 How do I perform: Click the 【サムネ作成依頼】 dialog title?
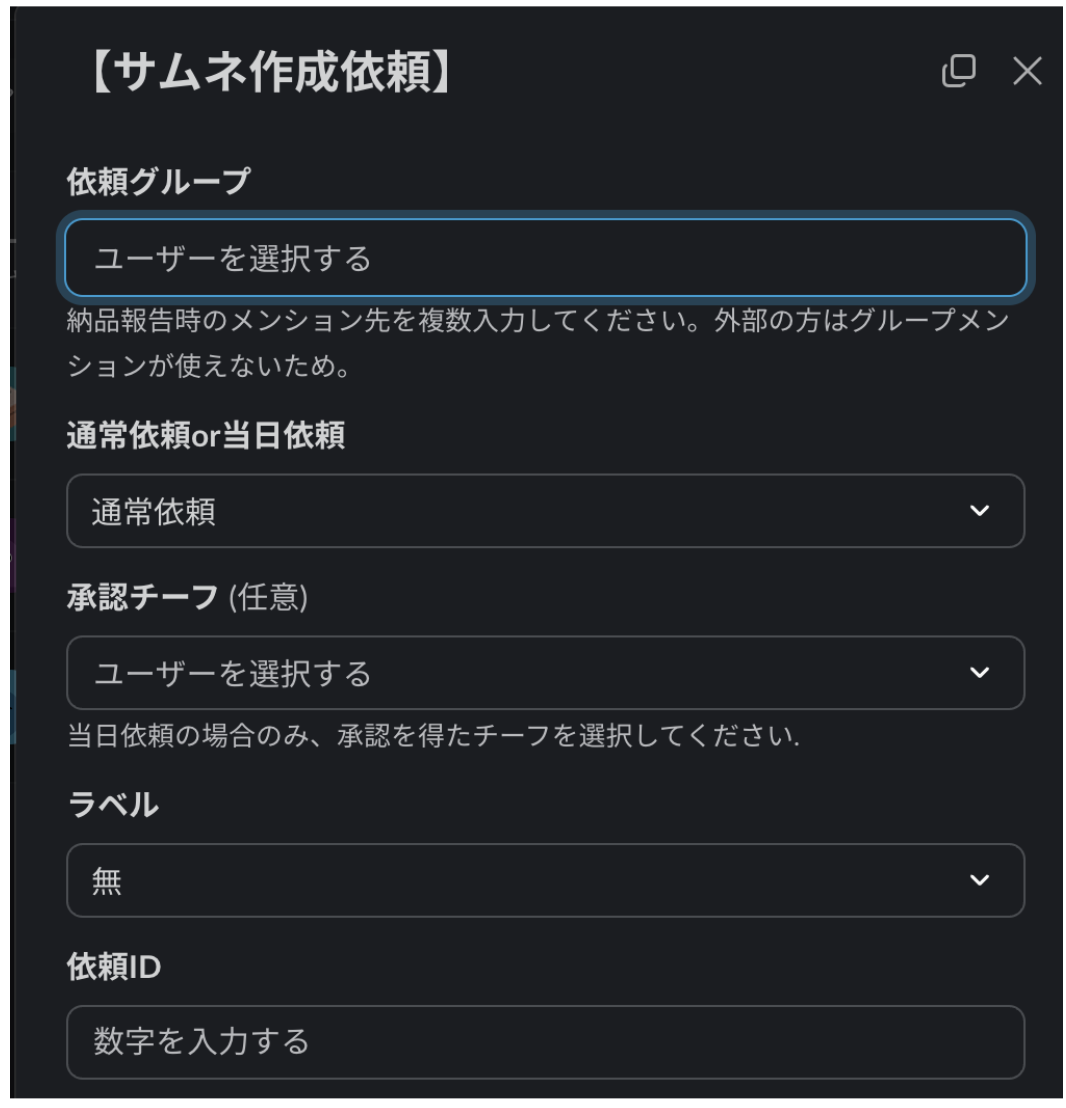pyautogui.click(x=270, y=74)
